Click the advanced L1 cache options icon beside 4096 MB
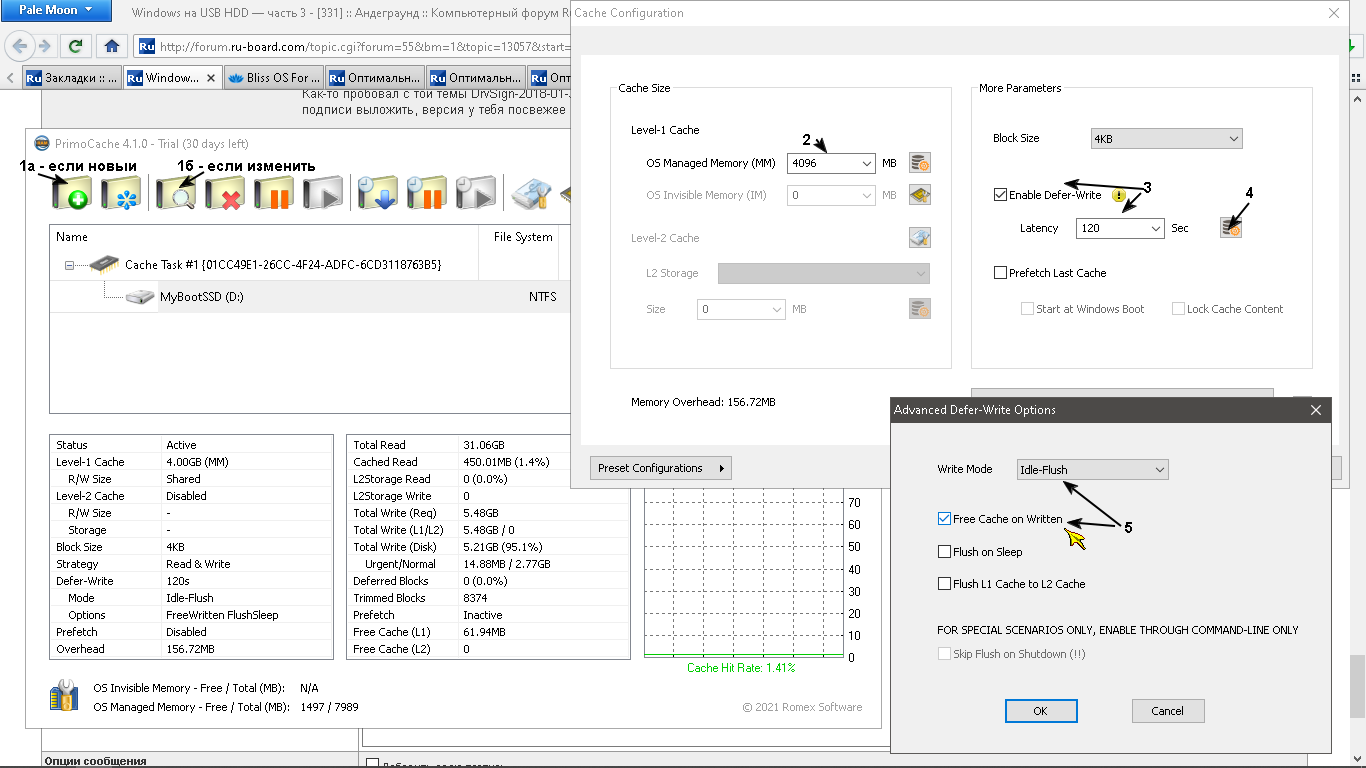 point(920,163)
